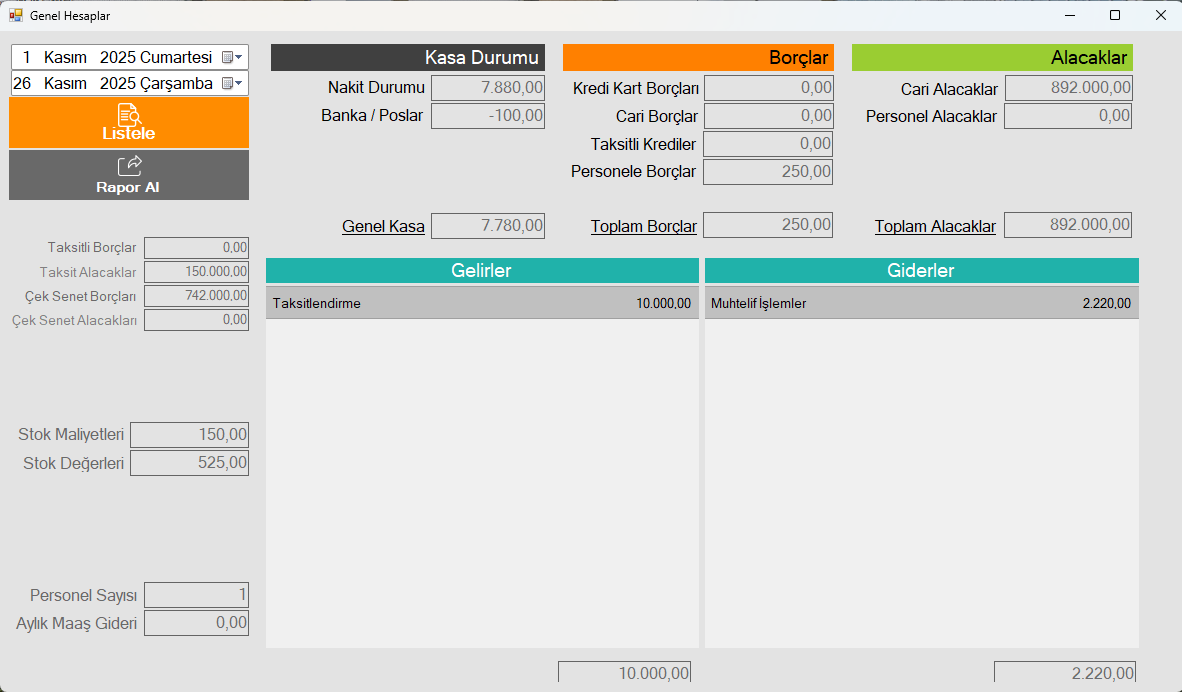1182x692 pixels.
Task: Open the Toplam Borçlar underlined link
Action: [644, 226]
